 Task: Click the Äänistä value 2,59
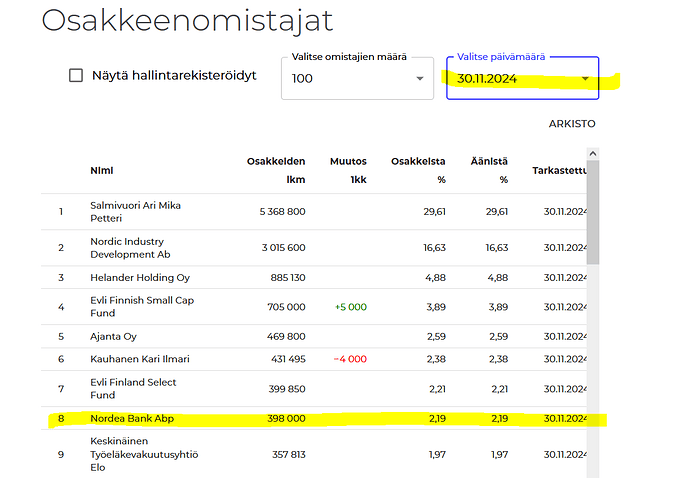pos(498,337)
